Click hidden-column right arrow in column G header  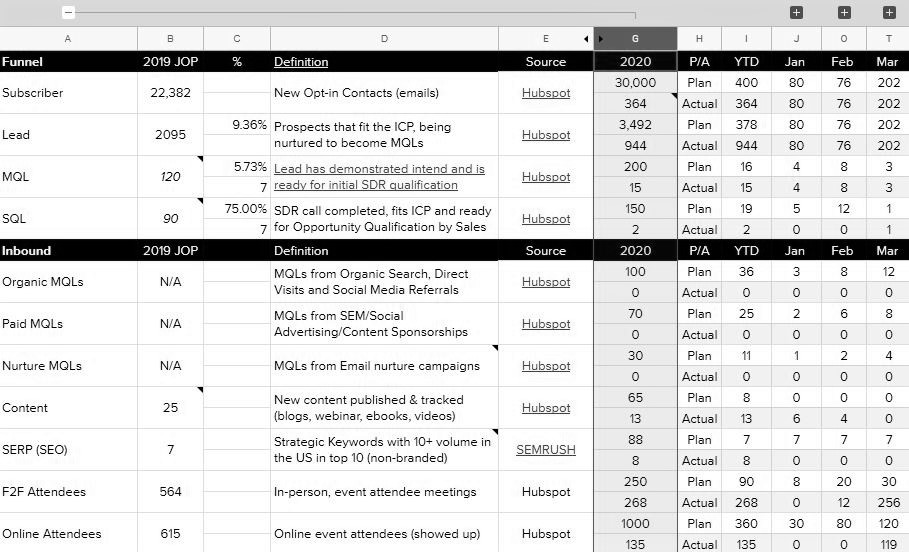pyautogui.click(x=601, y=39)
